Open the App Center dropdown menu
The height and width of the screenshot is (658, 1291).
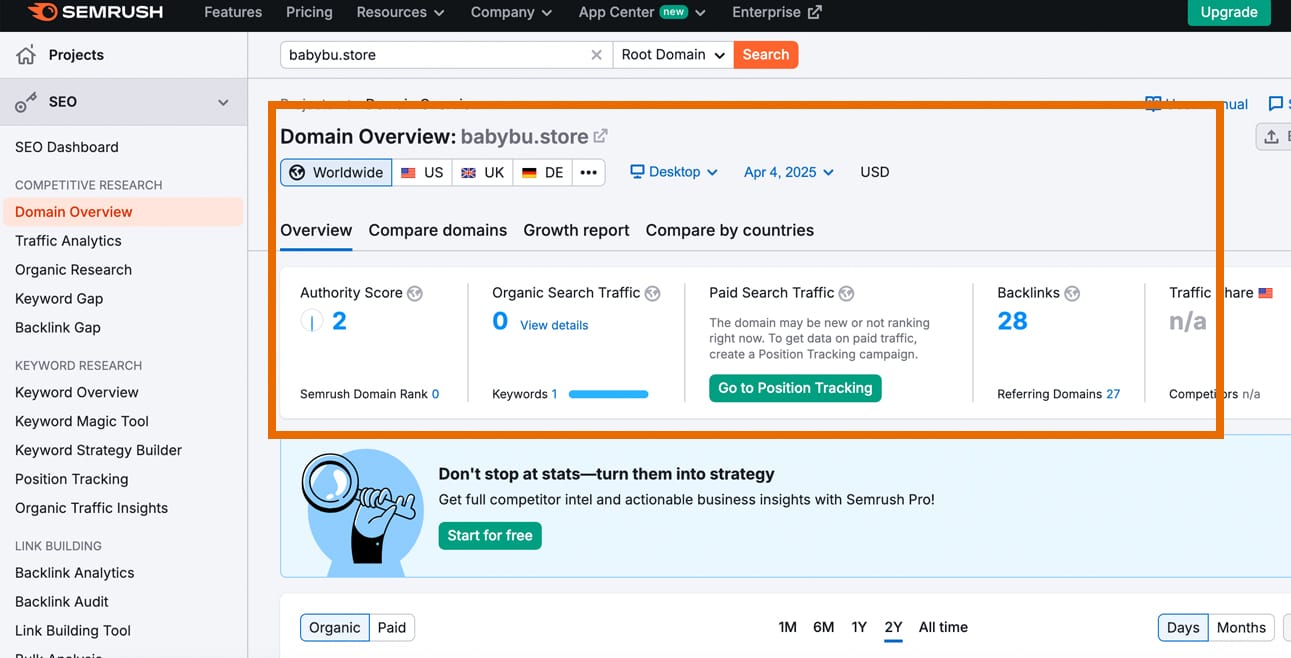point(642,12)
